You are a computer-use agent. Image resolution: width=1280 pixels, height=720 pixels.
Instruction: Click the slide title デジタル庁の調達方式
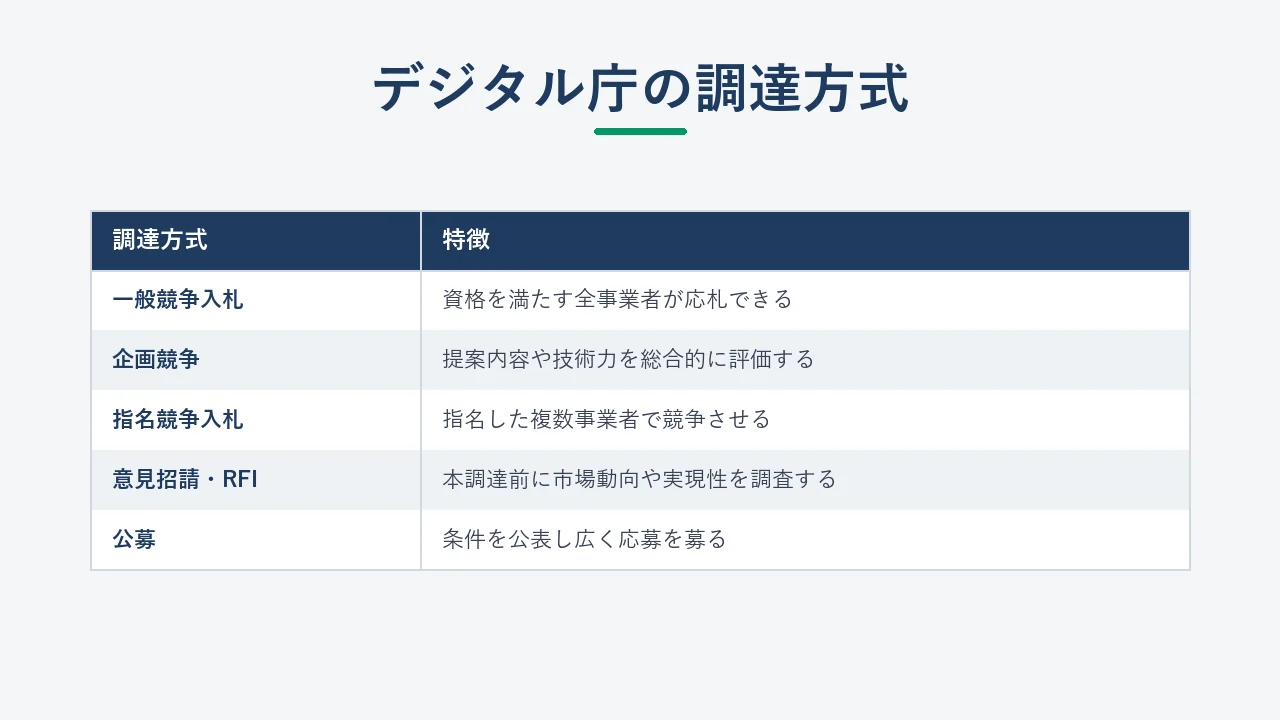click(x=640, y=88)
